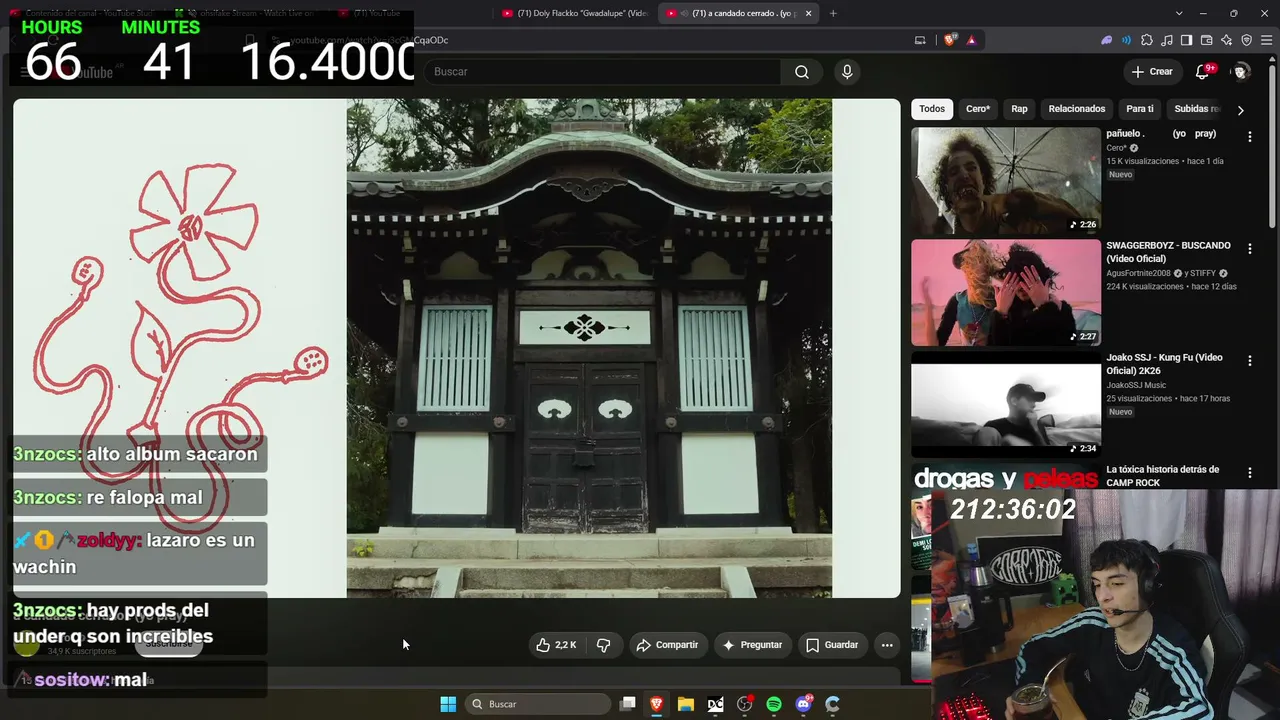The image size is (1280, 720).
Task: Open the Brave main hamburger menu
Action: pos(1267,40)
